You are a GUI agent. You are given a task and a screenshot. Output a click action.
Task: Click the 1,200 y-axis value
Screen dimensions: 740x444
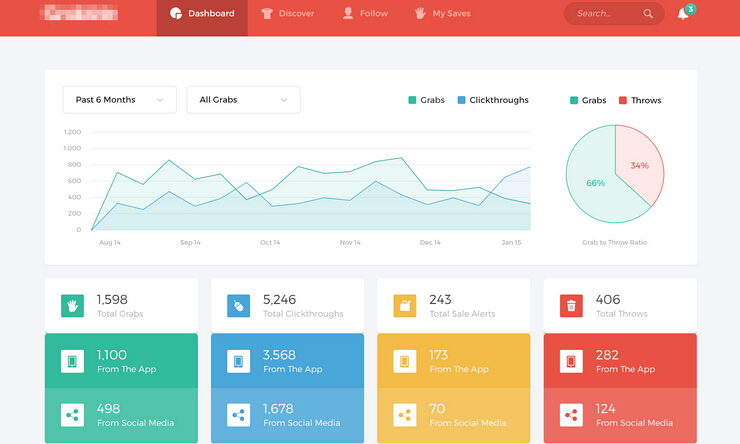click(x=72, y=132)
